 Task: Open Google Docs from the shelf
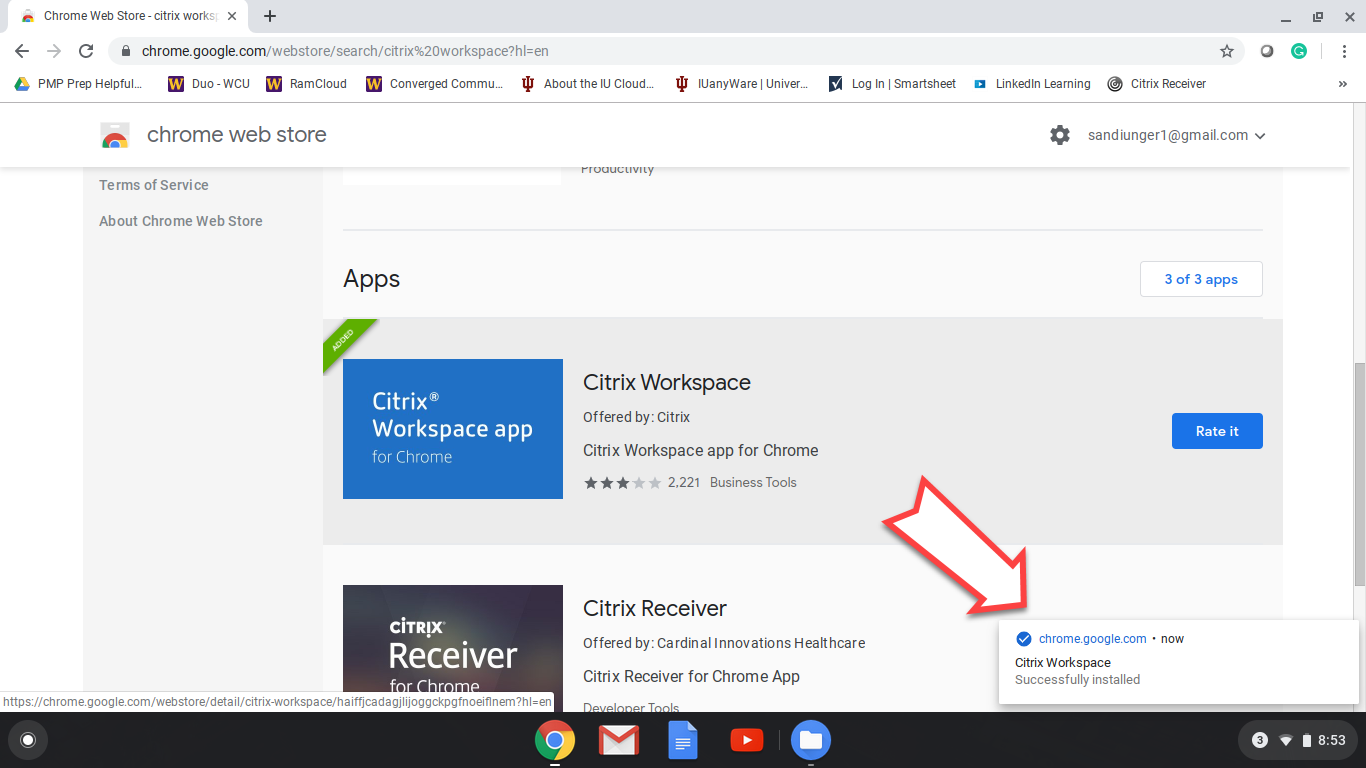point(682,740)
